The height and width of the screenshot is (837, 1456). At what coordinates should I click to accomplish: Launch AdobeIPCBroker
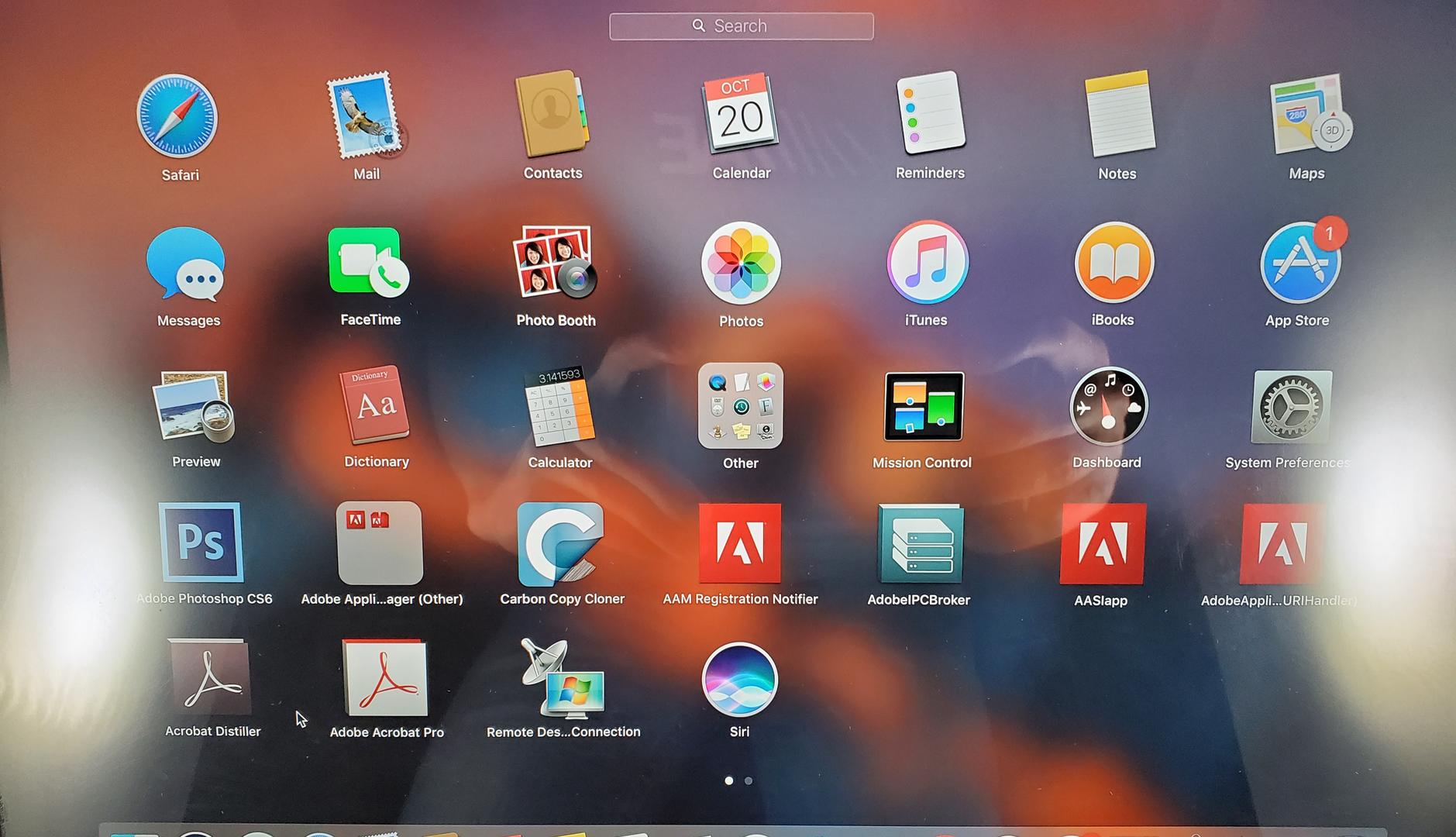[921, 543]
